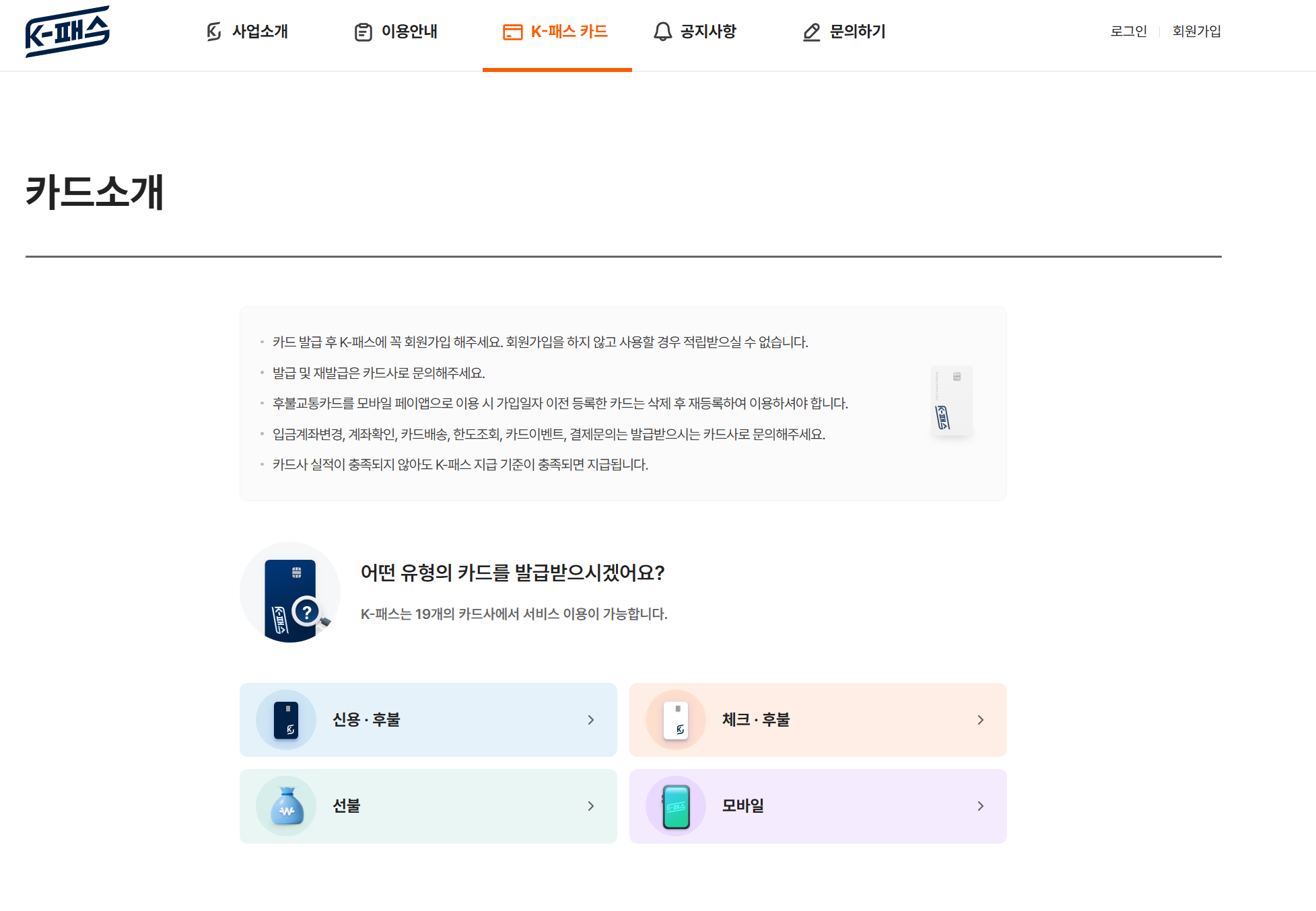The image size is (1316, 911).
Task: Click the card with question mark illustration
Action: tap(290, 593)
